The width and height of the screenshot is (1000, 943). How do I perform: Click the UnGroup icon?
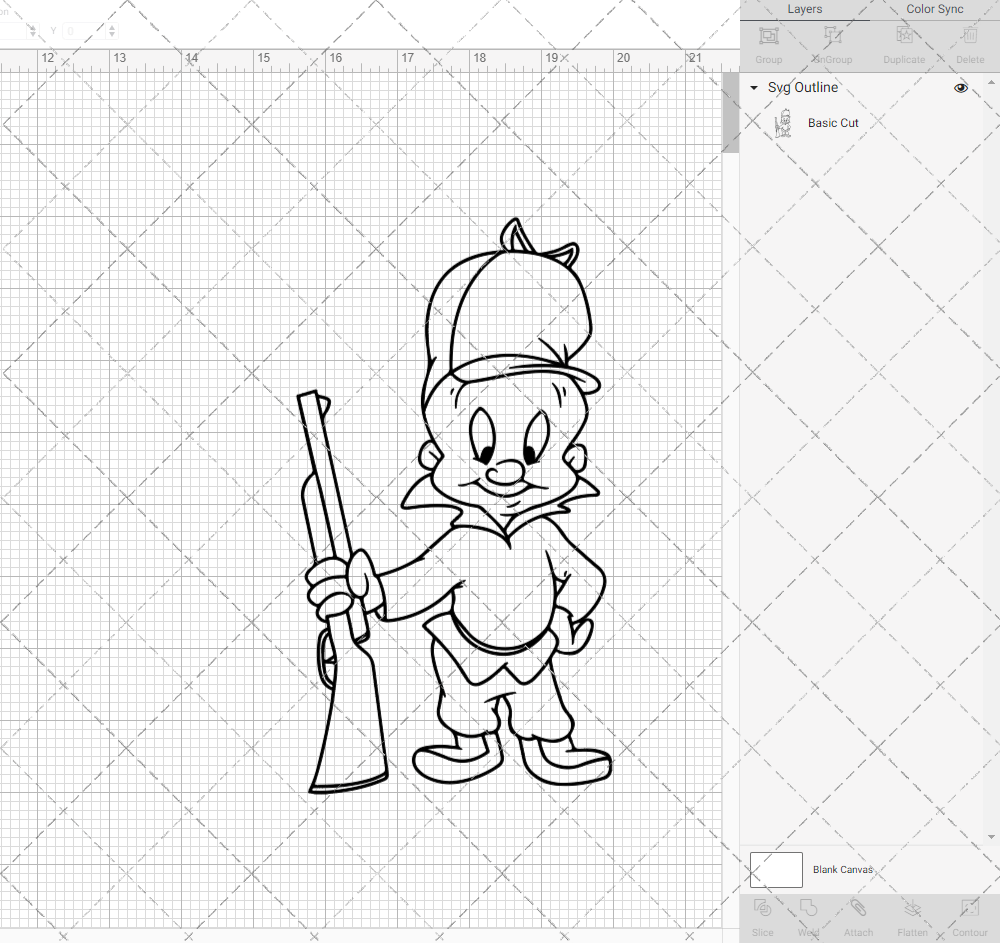[x=832, y=36]
